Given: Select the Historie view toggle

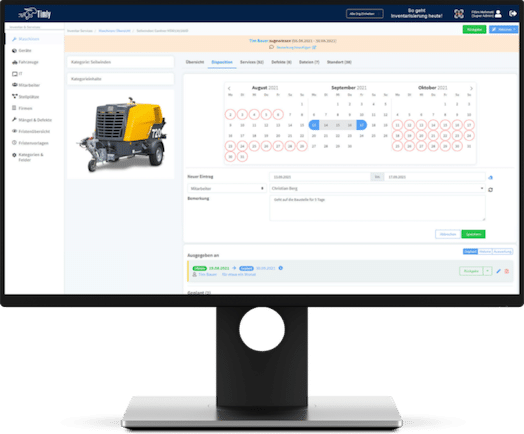Looking at the screenshot, I should (485, 251).
